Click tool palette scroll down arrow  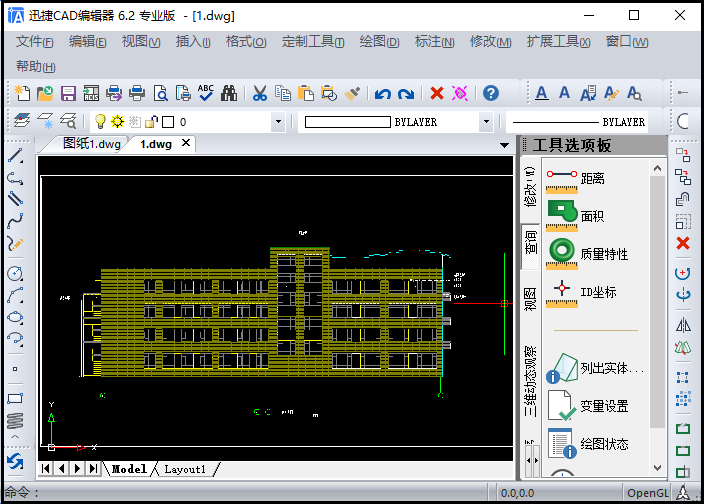point(657,468)
